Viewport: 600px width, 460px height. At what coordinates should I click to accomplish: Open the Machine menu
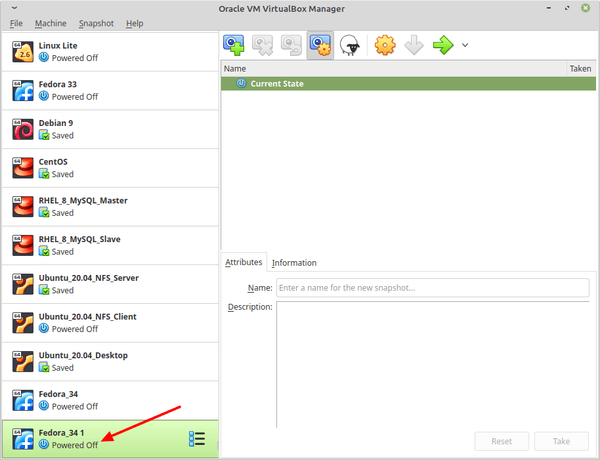51,23
